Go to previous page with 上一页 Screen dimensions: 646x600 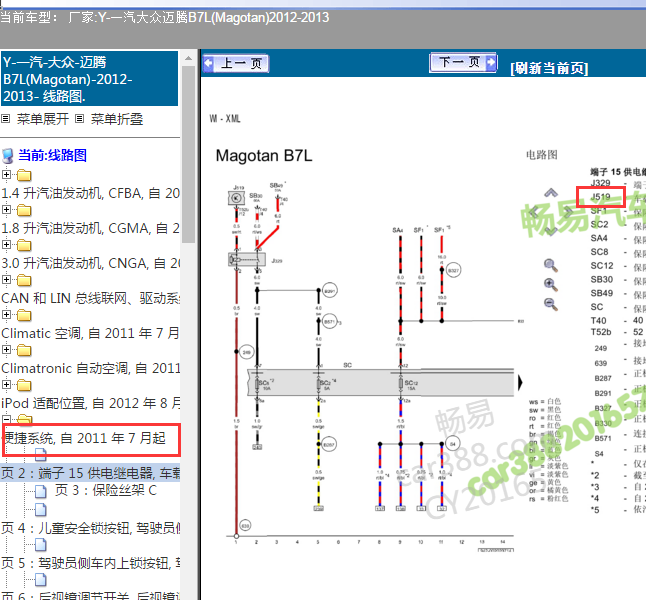click(236, 63)
